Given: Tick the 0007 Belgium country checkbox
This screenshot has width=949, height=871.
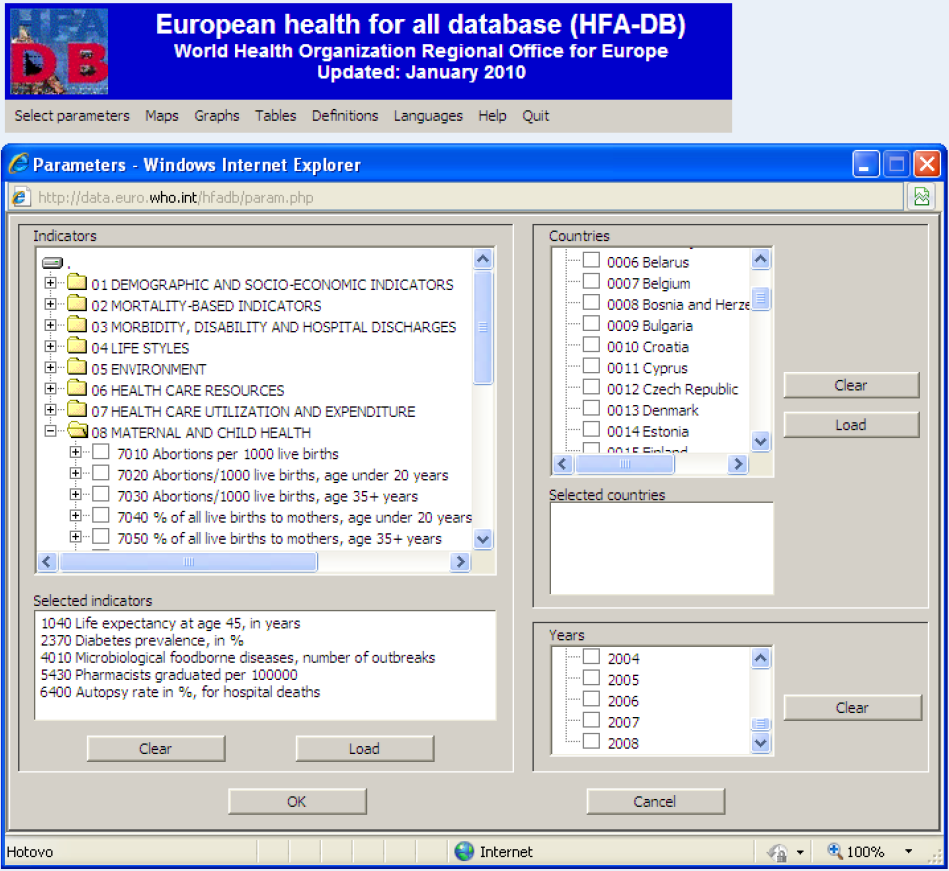Looking at the screenshot, I should click(591, 281).
